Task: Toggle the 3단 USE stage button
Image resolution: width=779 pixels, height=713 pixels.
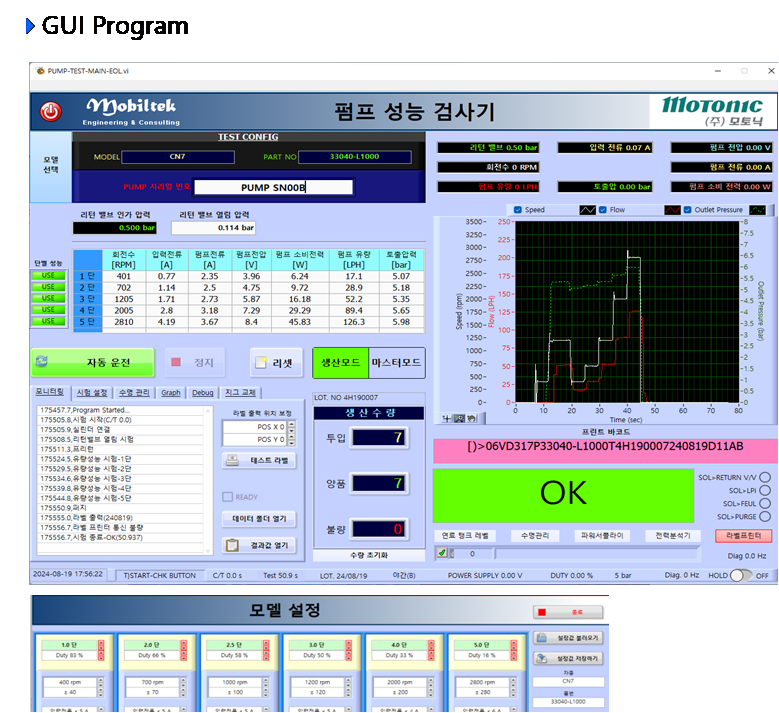Action: point(48,298)
